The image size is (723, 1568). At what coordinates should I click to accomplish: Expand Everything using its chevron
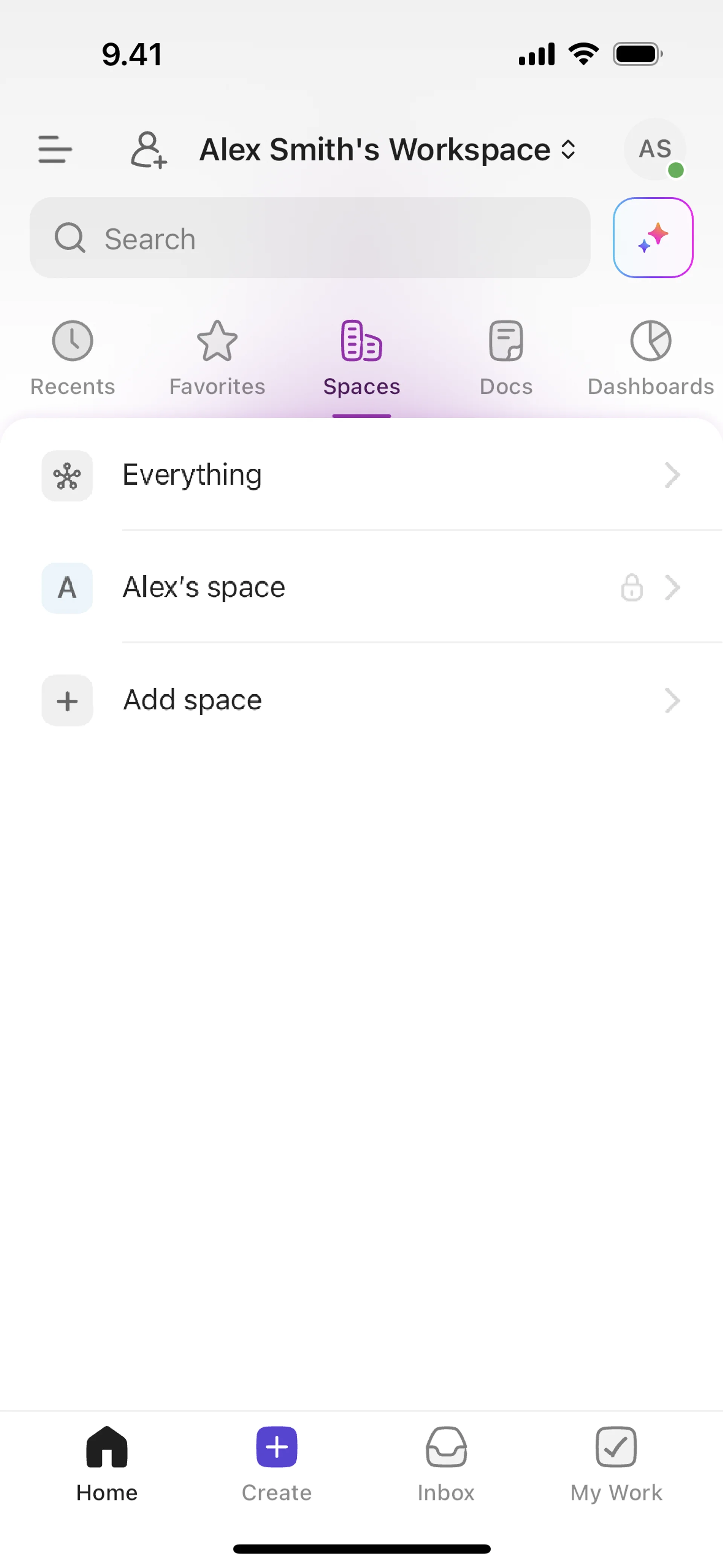(672, 475)
